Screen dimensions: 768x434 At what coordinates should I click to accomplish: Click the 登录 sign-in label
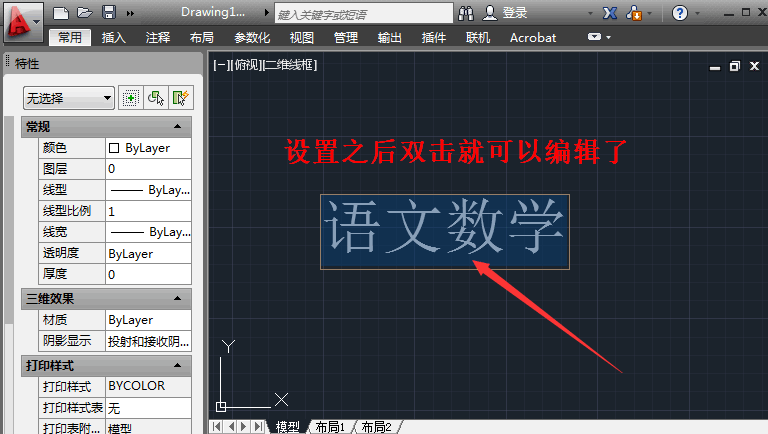coord(515,13)
